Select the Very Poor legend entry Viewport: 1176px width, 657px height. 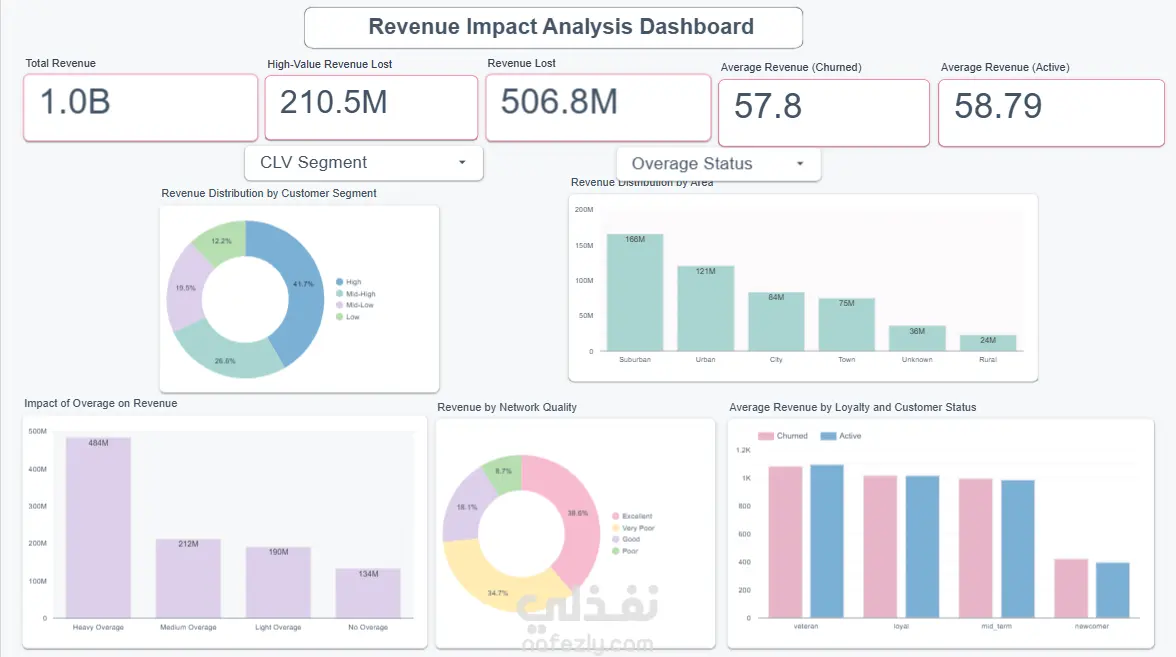pos(634,528)
